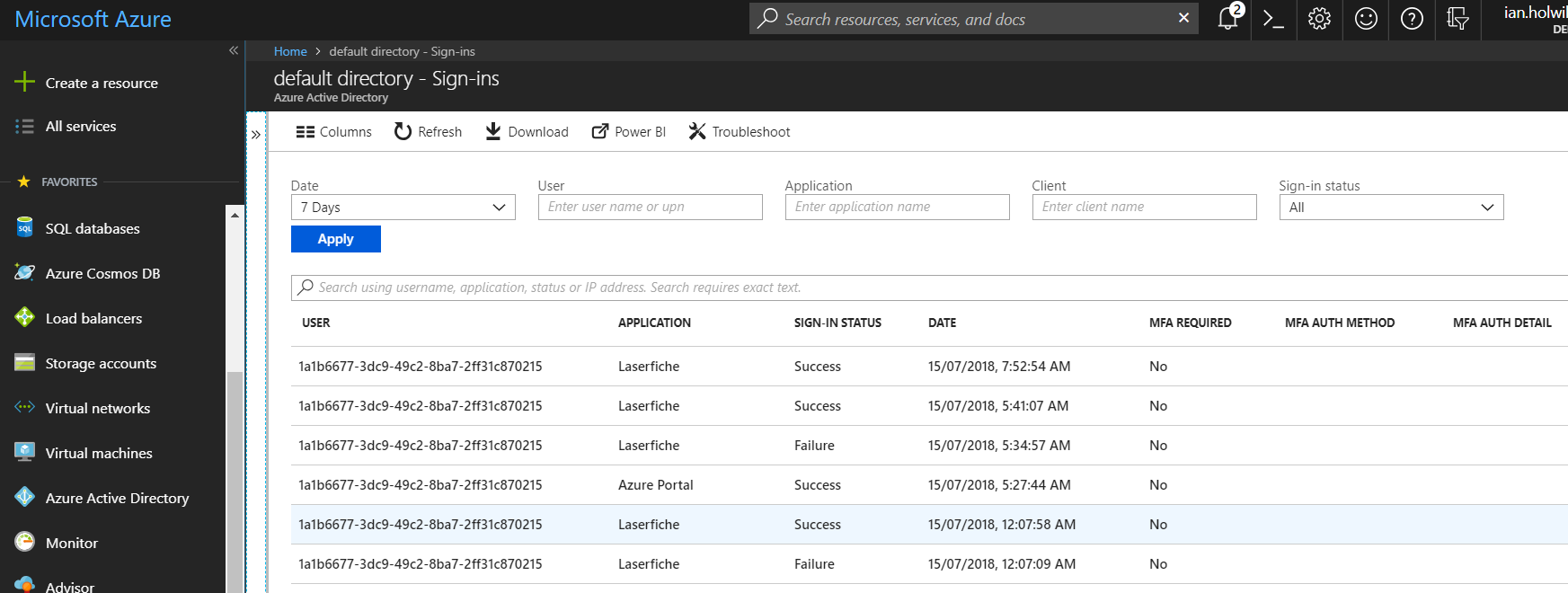
Task: Open portal settings gear icon
Action: 1319,19
